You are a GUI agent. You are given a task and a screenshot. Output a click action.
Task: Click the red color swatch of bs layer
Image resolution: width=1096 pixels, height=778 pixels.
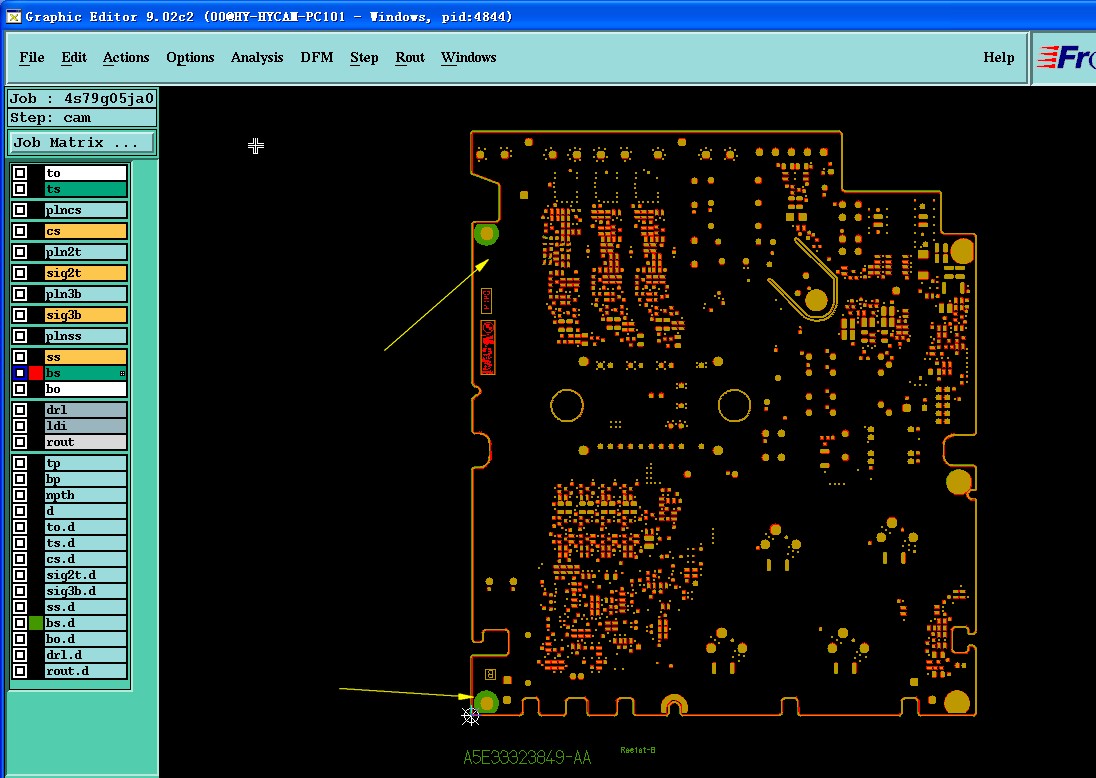[36, 373]
